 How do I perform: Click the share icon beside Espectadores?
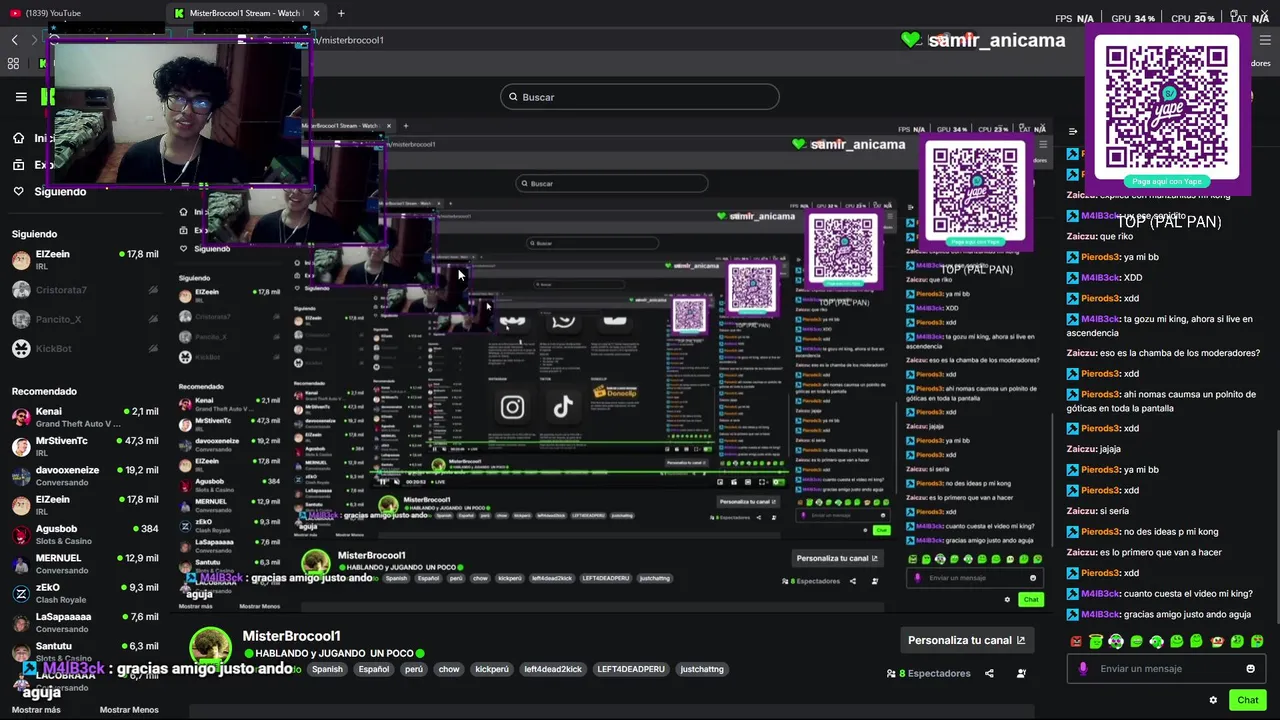click(989, 673)
